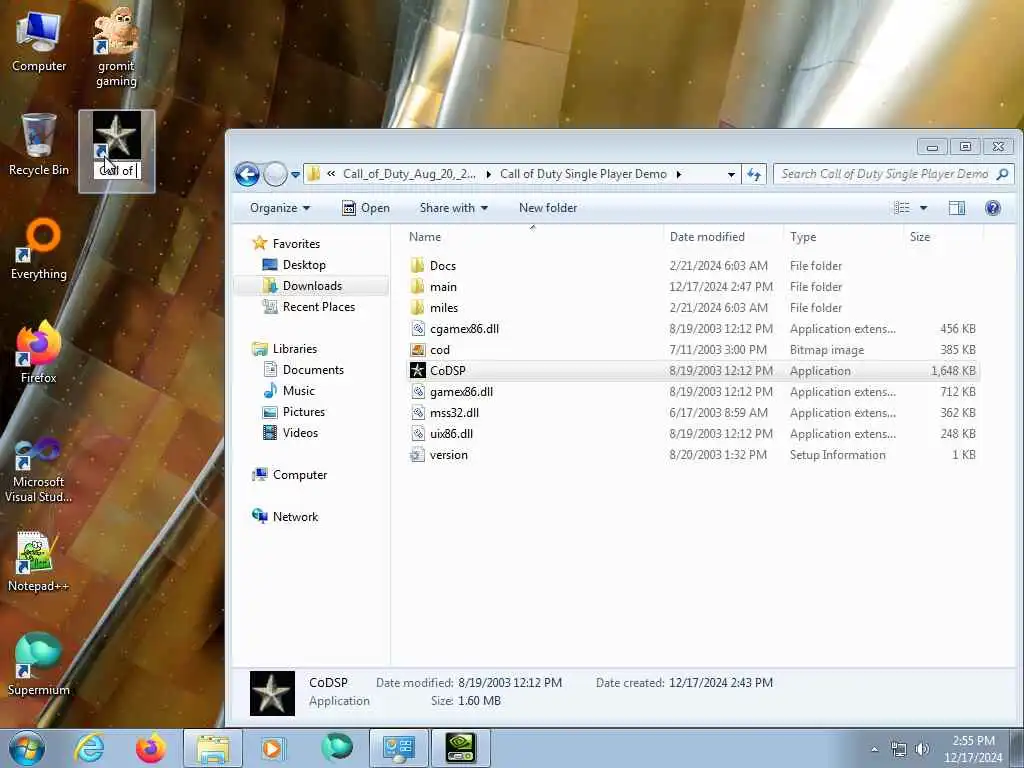Open Windows Media Player from taskbar
Image resolution: width=1024 pixels, height=768 pixels.
(274, 748)
